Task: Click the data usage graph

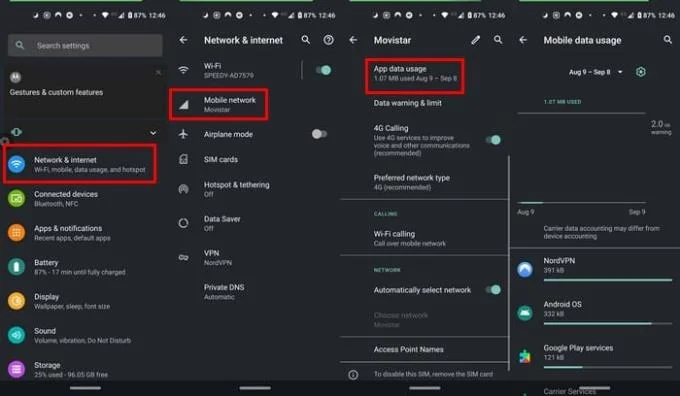Action: (582, 158)
